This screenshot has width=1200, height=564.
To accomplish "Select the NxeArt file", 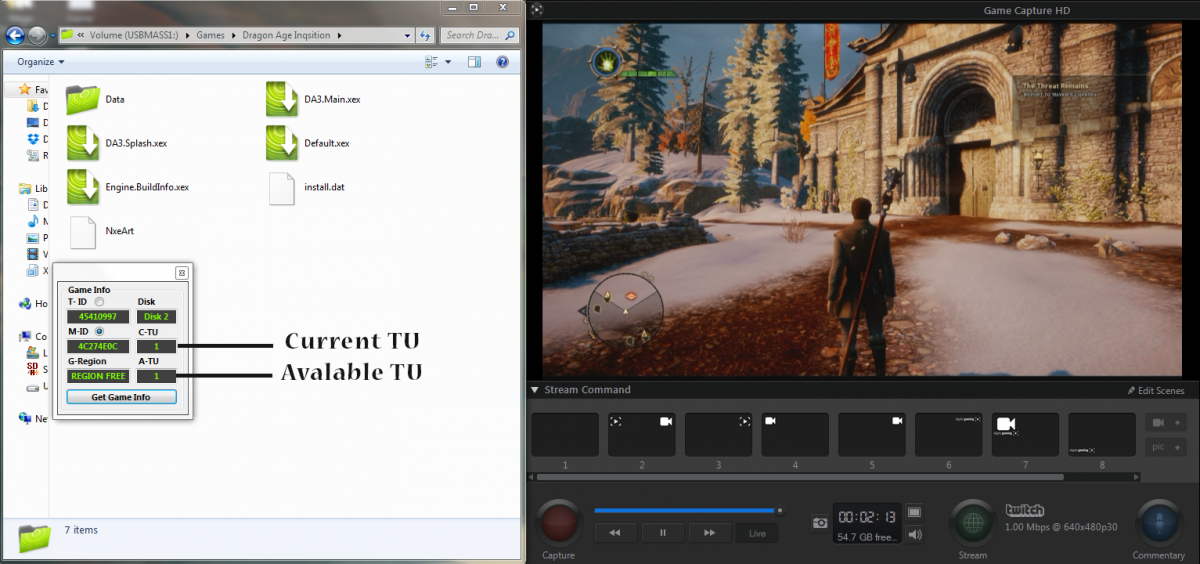I will tap(101, 231).
